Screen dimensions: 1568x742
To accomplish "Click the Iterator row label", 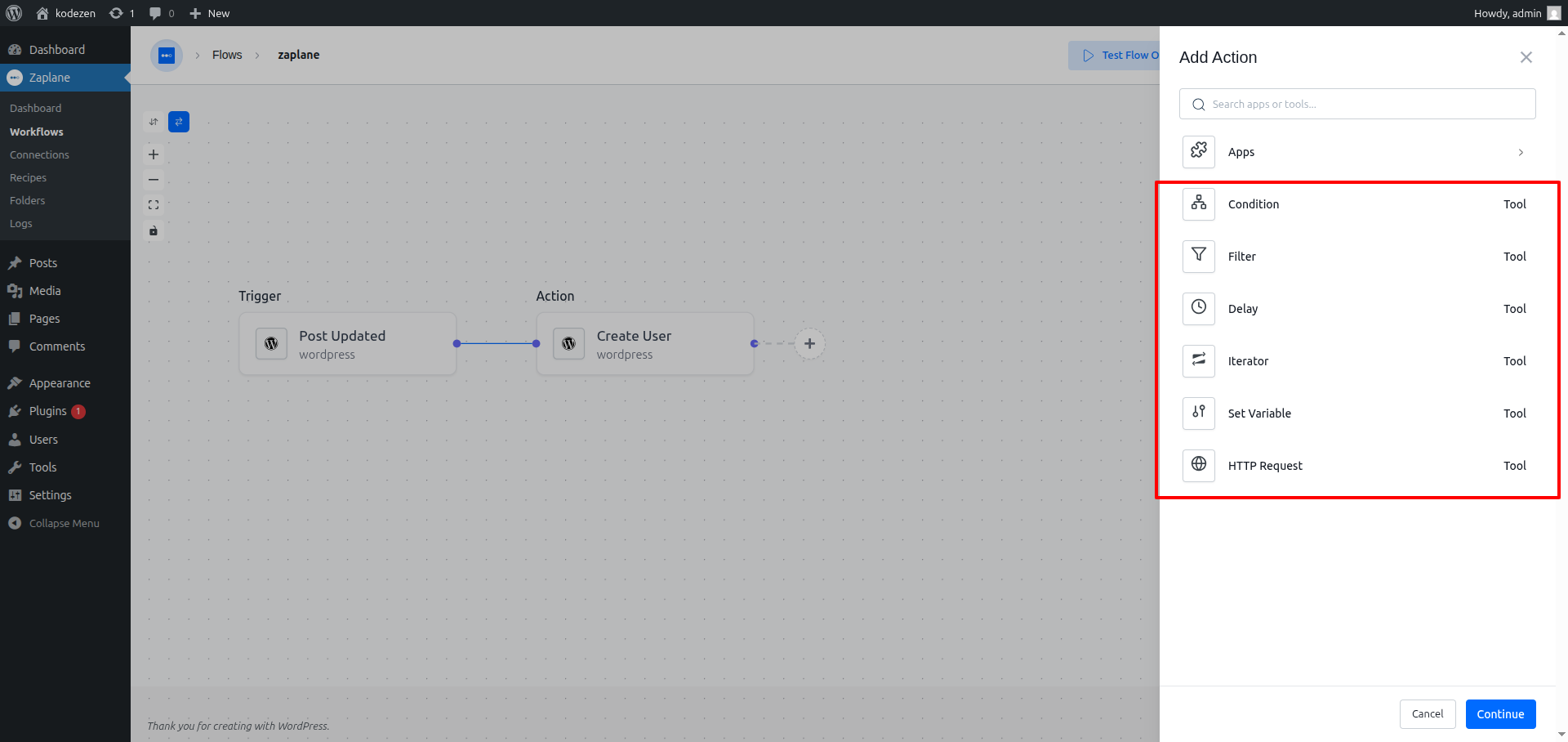I will click(x=1248, y=361).
